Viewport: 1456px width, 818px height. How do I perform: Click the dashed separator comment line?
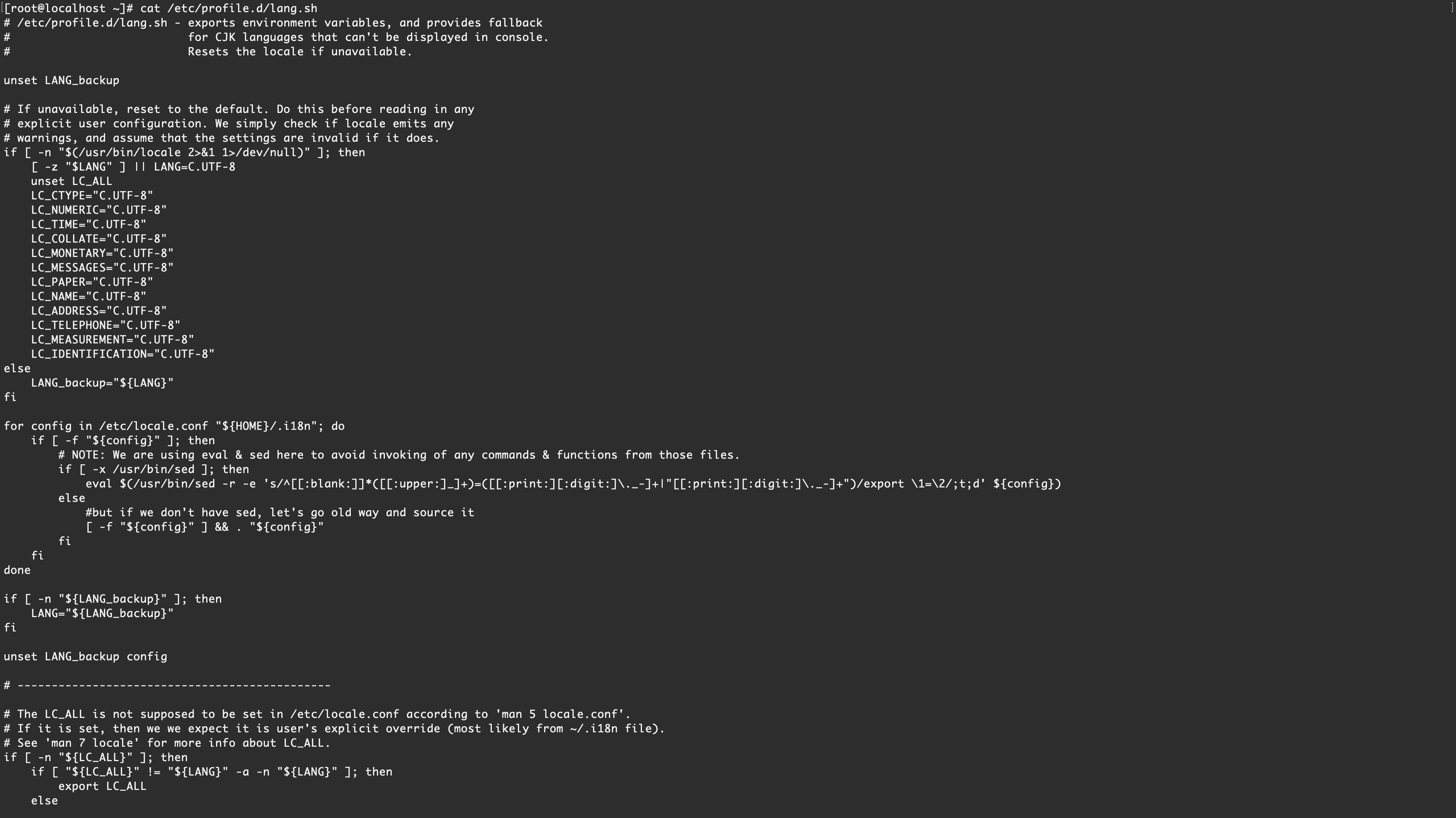(167, 685)
